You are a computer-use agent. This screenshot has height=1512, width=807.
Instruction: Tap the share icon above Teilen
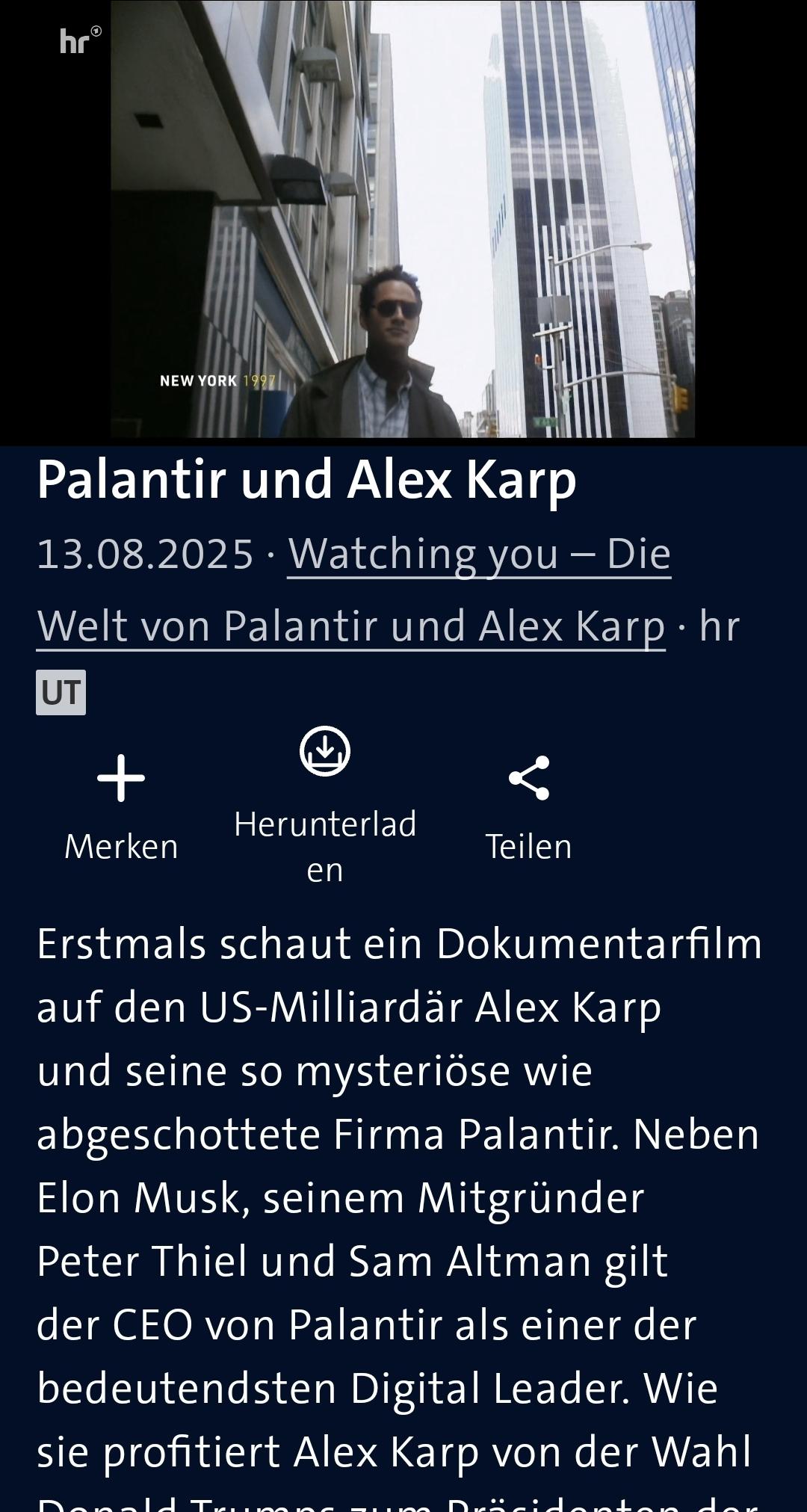pyautogui.click(x=529, y=778)
